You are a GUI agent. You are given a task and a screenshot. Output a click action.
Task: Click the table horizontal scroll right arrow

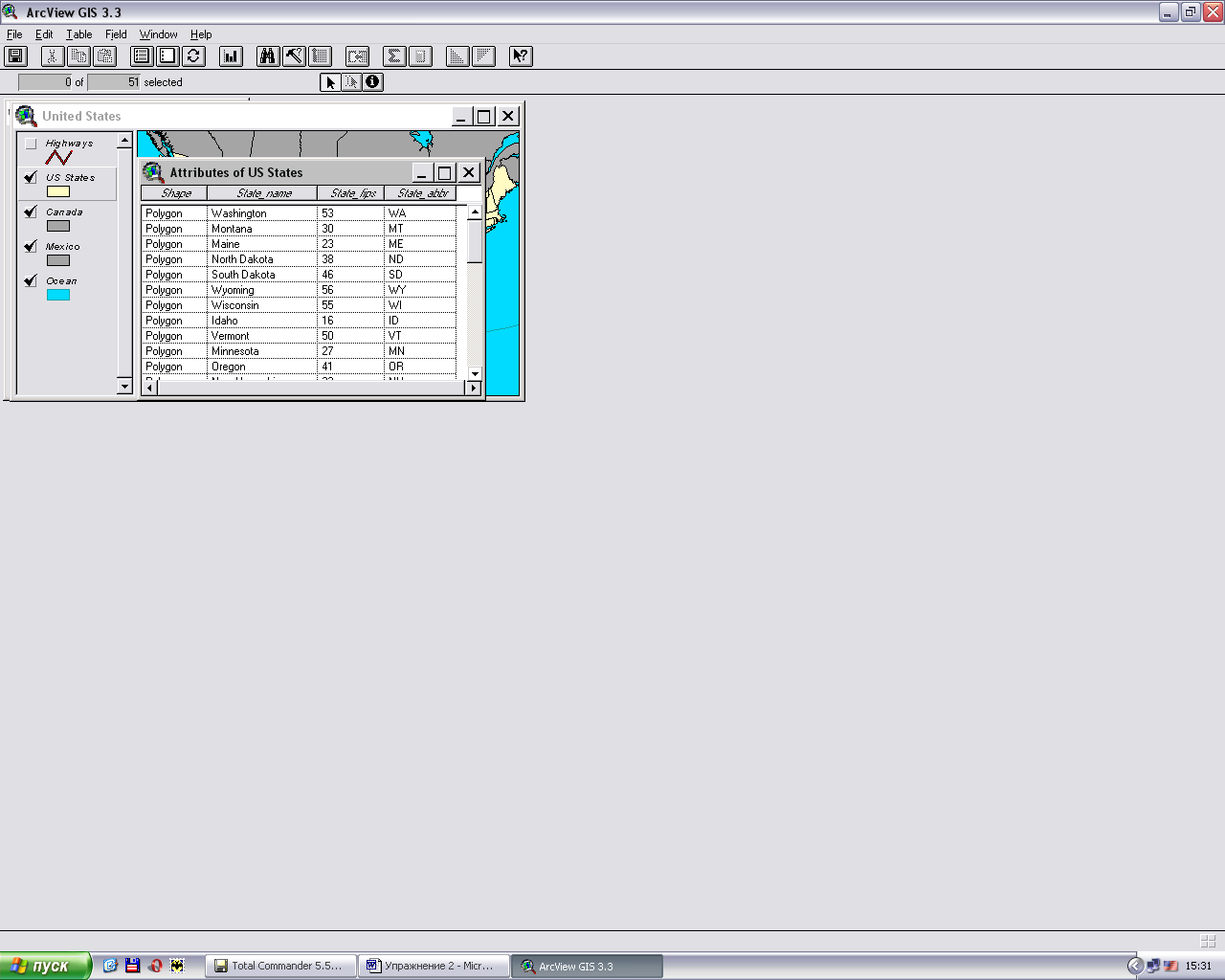click(474, 388)
